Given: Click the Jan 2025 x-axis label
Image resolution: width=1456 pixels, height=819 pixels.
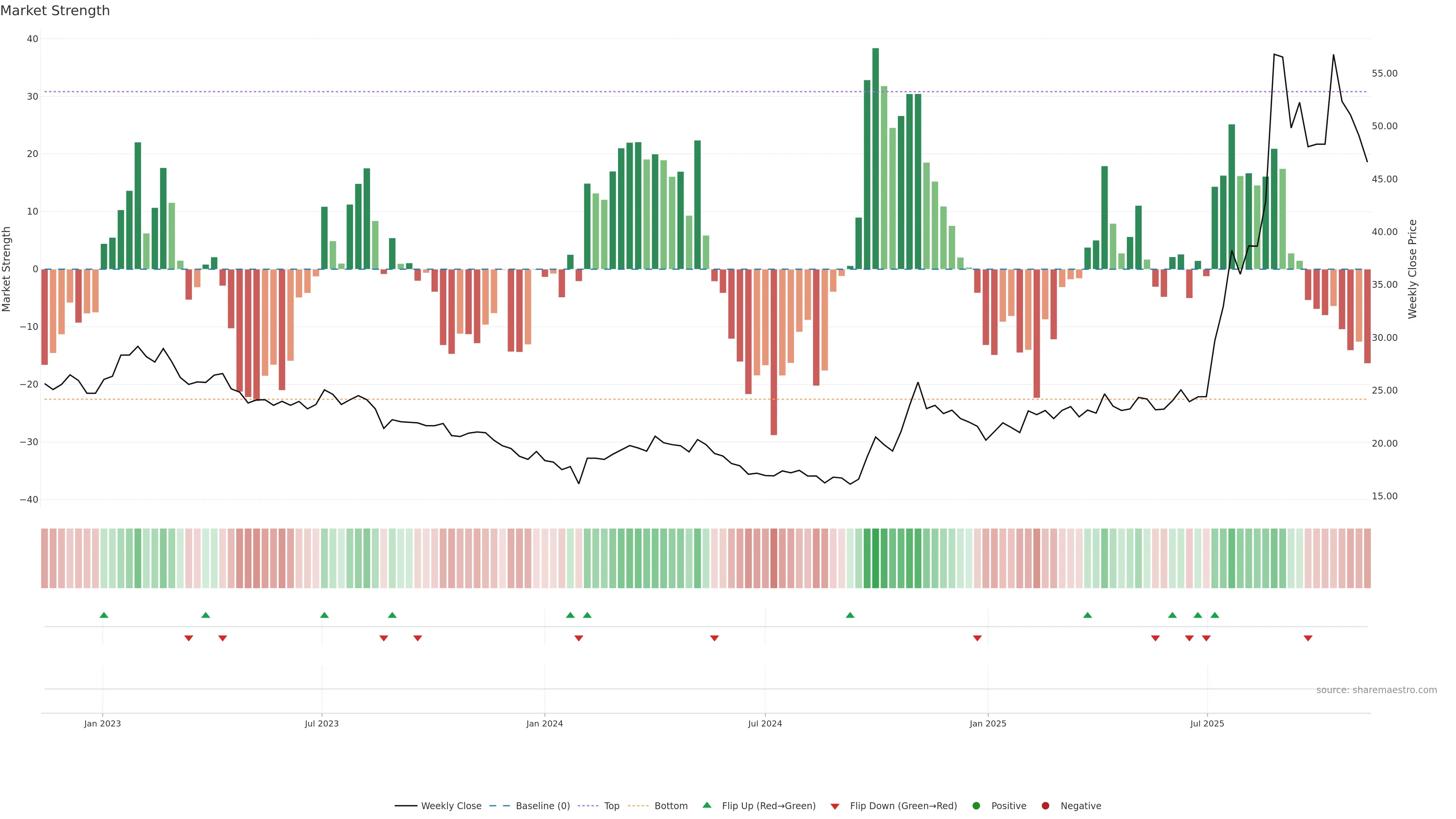Looking at the screenshot, I should click(987, 723).
